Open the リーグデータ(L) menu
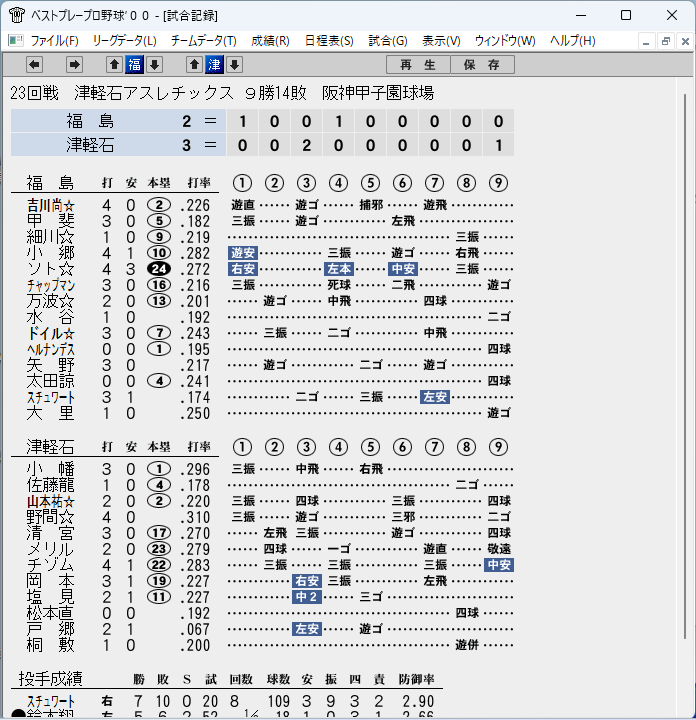The width and height of the screenshot is (696, 720). [124, 41]
